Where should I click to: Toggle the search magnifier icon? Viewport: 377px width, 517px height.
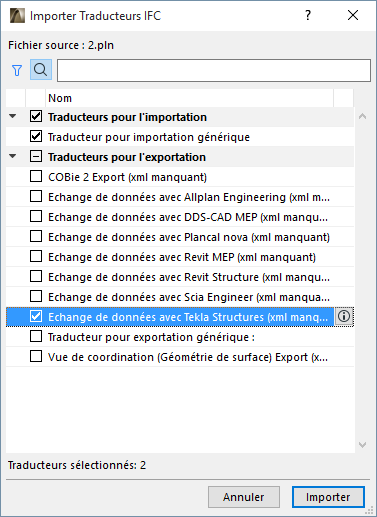tap(41, 70)
